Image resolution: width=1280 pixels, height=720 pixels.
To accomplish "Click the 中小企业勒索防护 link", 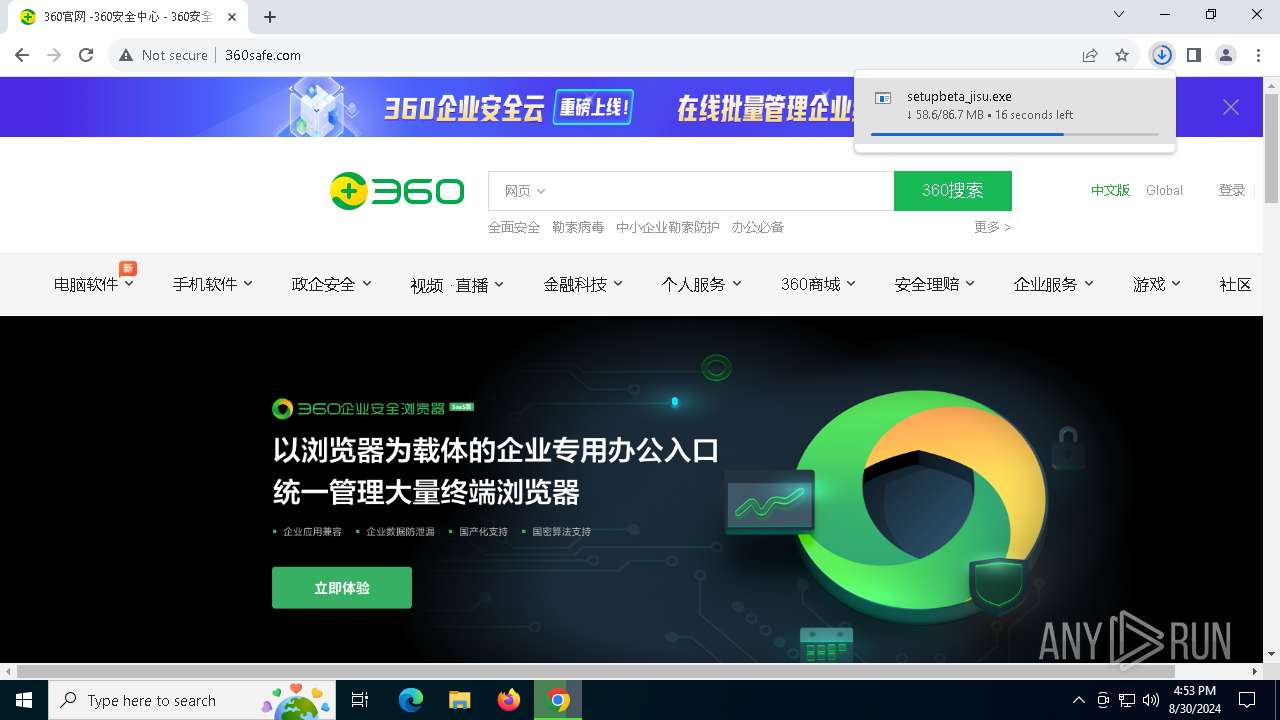I will click(x=668, y=227).
